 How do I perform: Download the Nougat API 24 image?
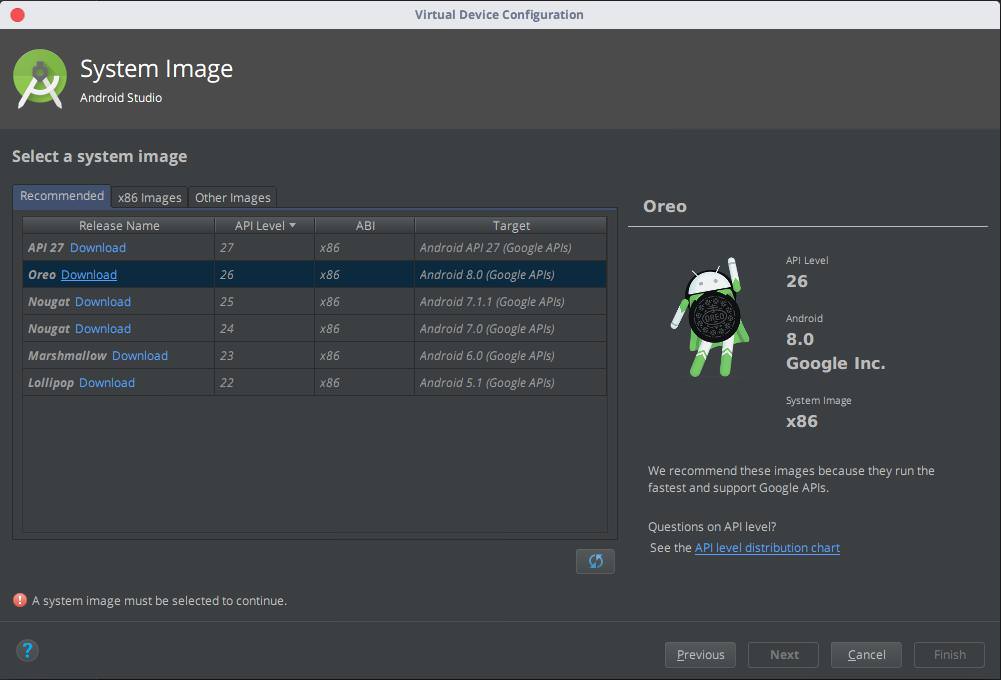click(103, 329)
